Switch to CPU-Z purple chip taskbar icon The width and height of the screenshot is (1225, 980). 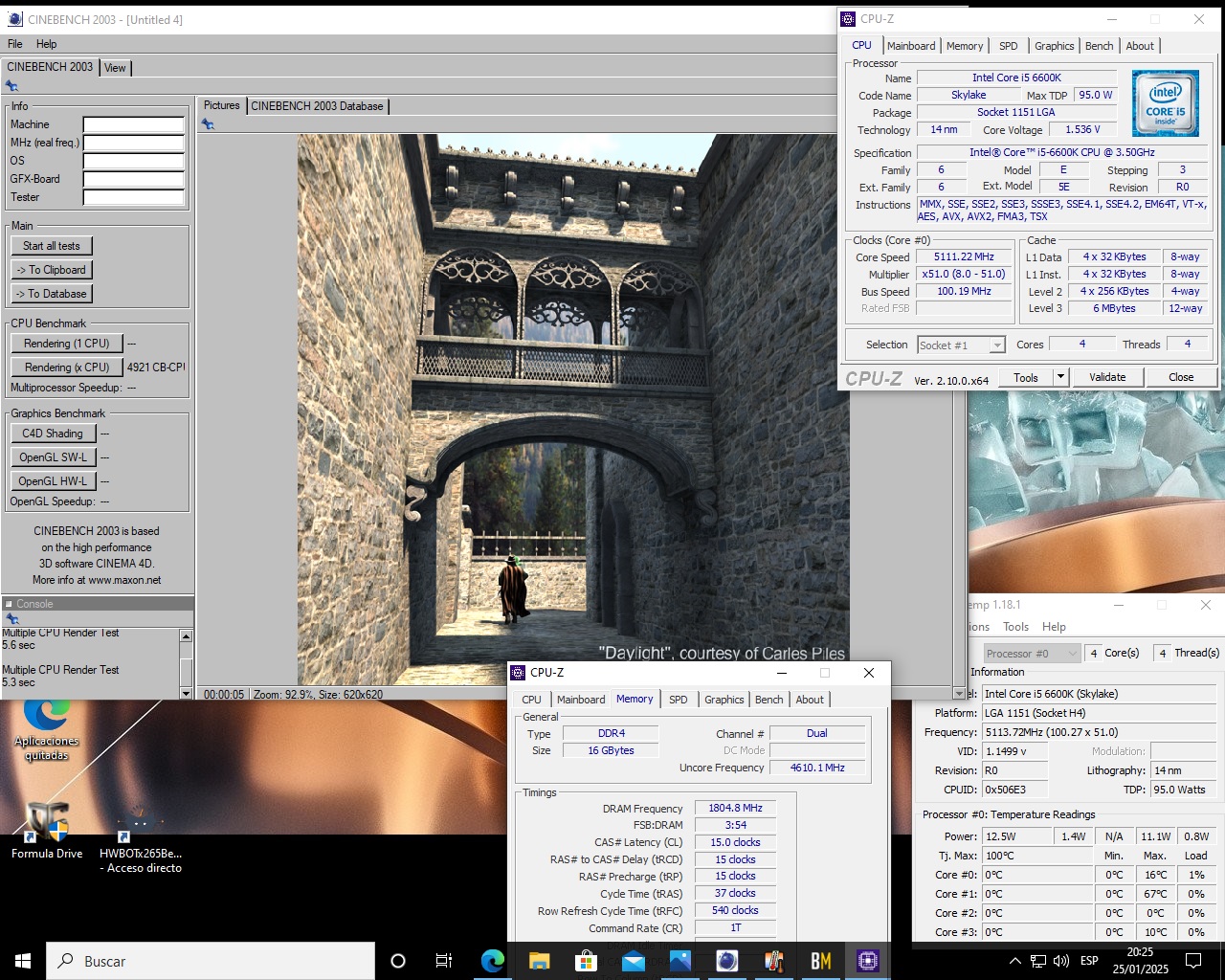(868, 961)
